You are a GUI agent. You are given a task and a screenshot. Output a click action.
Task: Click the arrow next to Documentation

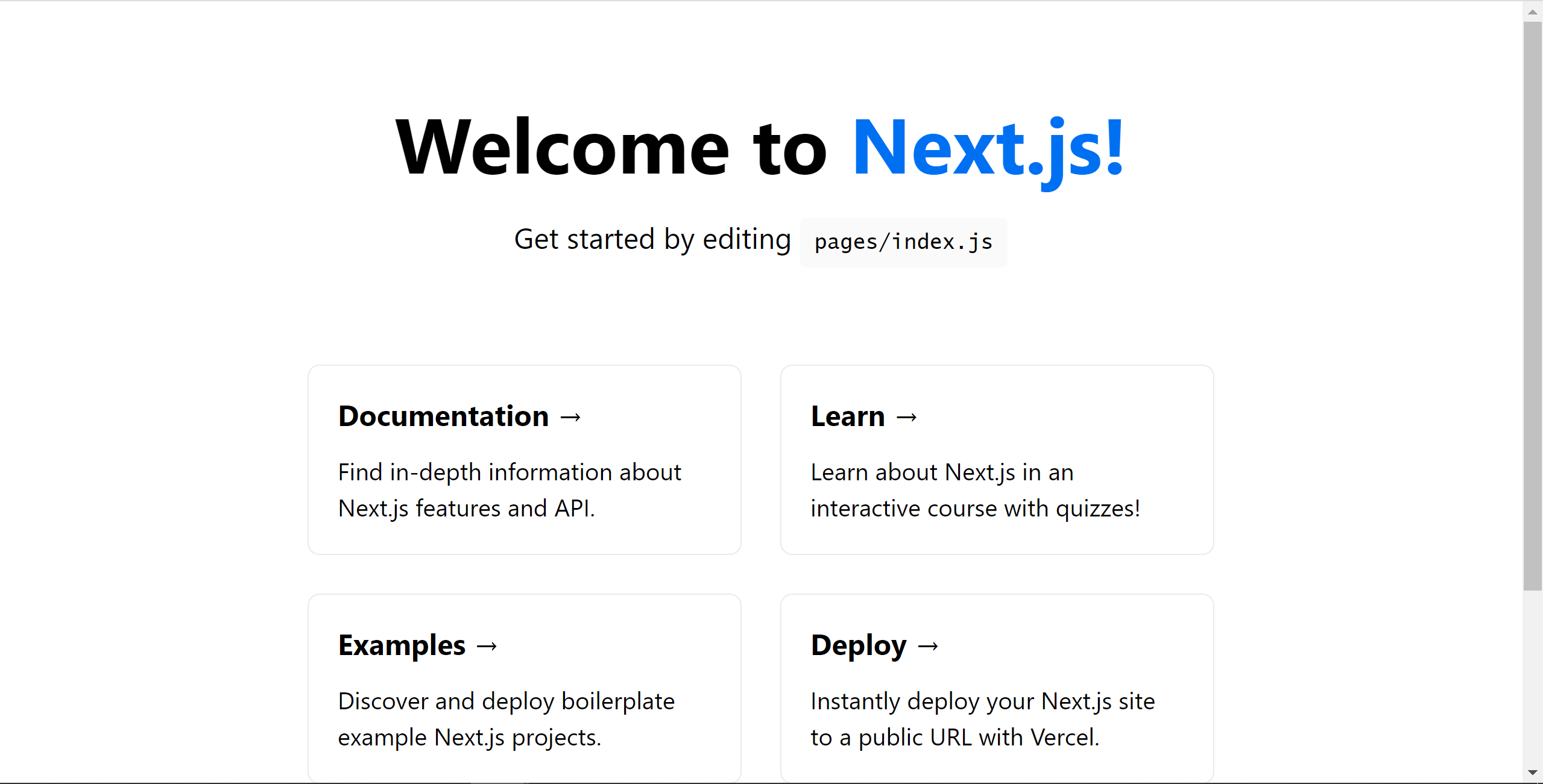pyautogui.click(x=570, y=417)
